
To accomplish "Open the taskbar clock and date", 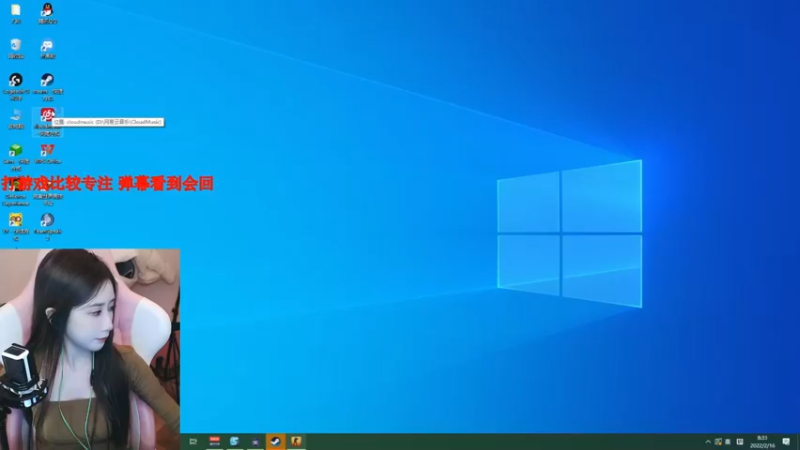I will 762,442.
